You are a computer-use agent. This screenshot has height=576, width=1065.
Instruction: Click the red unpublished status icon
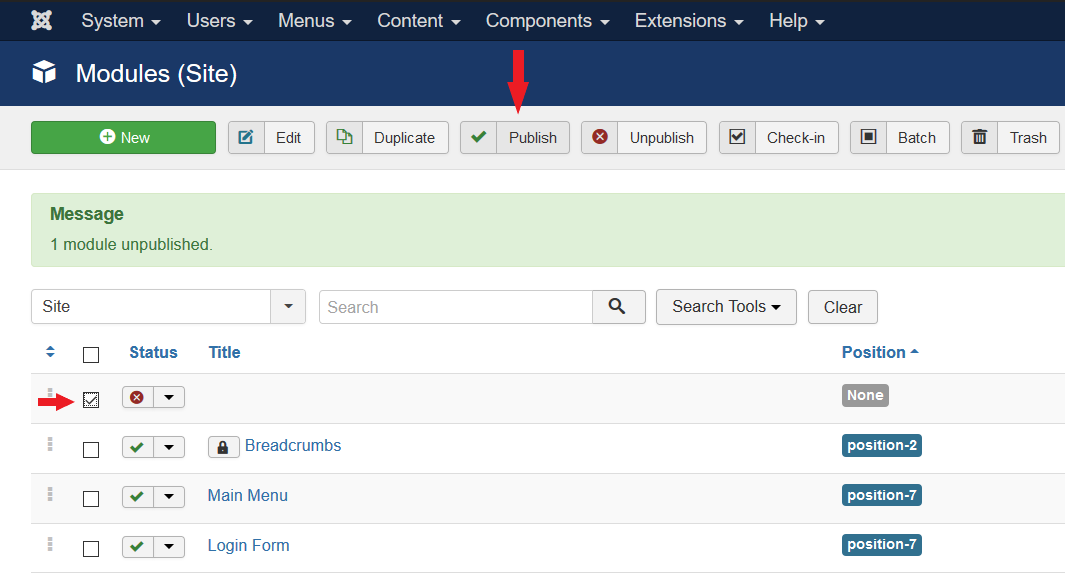click(x=137, y=397)
